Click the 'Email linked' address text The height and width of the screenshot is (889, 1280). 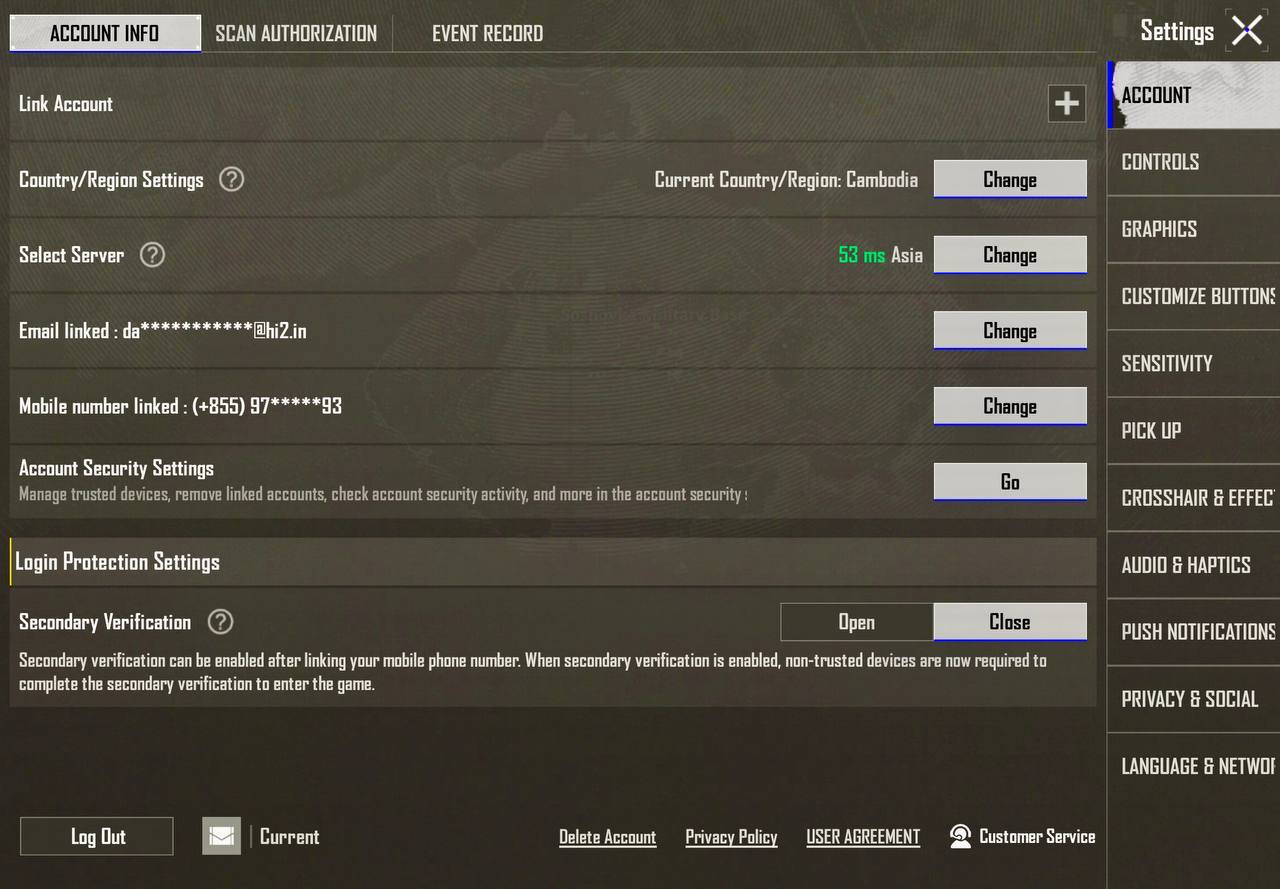[163, 331]
